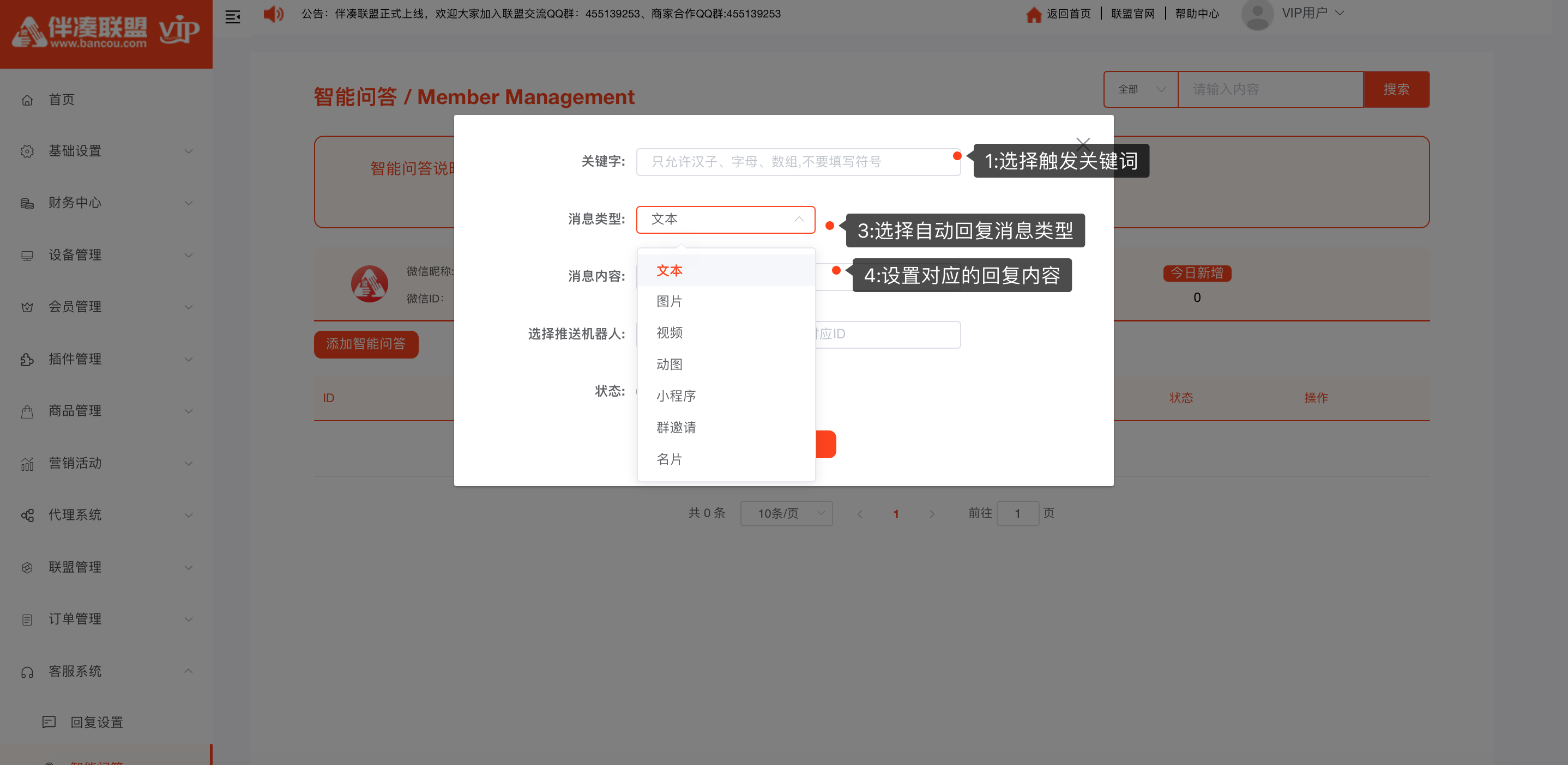Focus the 关键字 keyword input field
Screen dimensions: 1568x765
798,162
